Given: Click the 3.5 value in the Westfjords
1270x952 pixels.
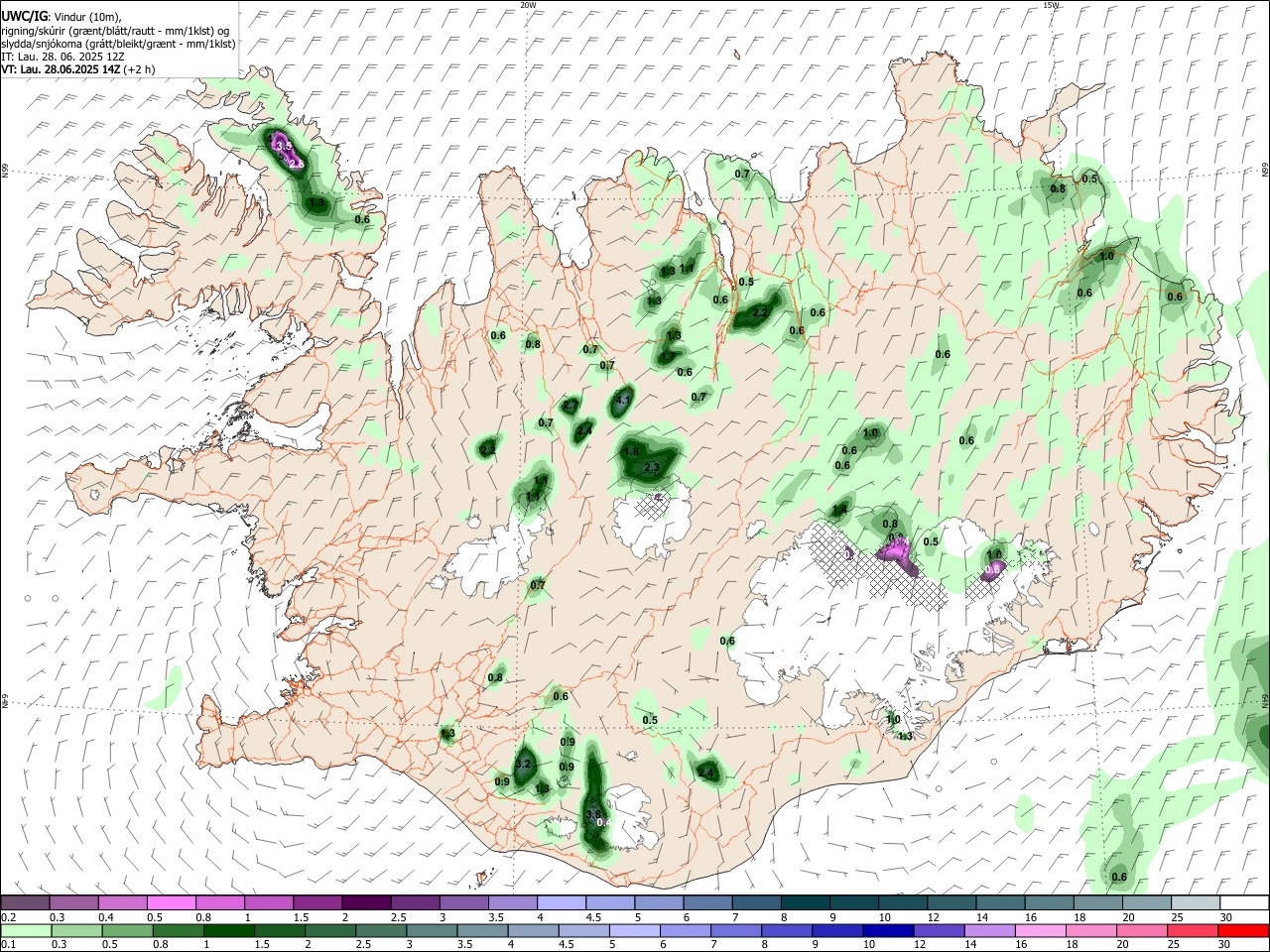Looking at the screenshot, I should click(284, 146).
